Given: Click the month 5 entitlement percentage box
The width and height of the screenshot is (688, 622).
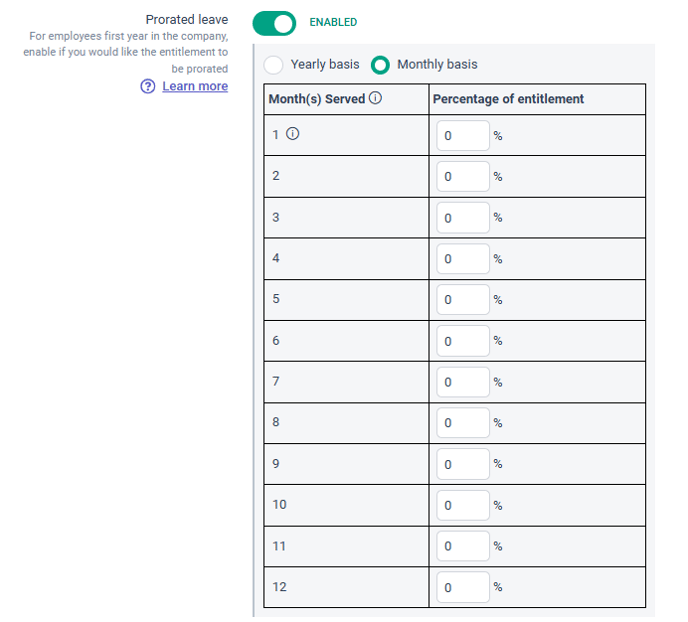Looking at the screenshot, I should point(463,300).
